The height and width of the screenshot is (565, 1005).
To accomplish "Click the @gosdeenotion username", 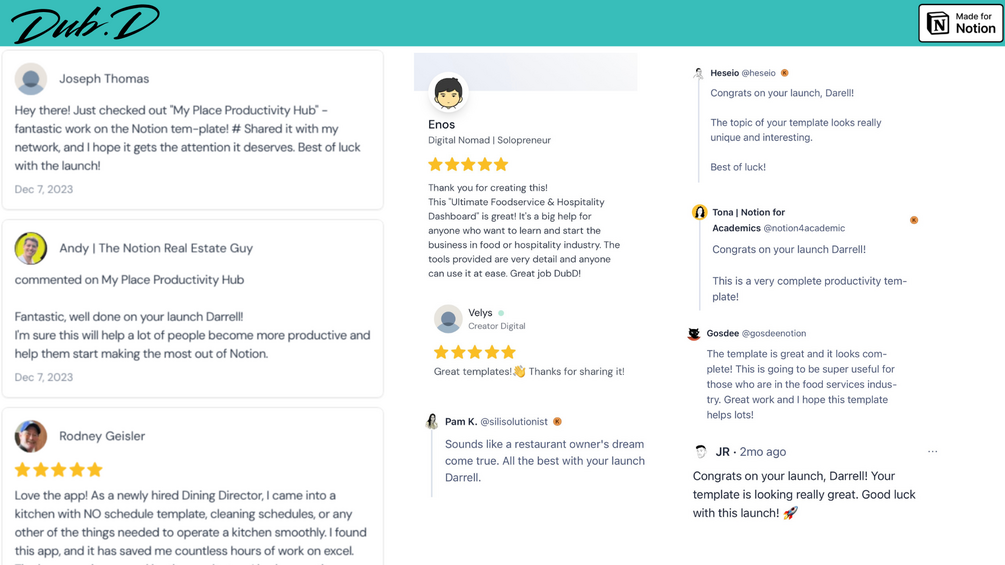I will pyautogui.click(x=774, y=334).
